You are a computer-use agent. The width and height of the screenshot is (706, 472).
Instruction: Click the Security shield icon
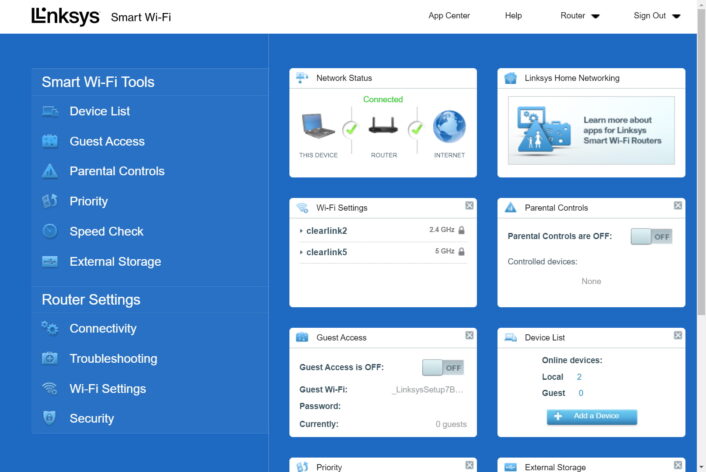(50, 418)
